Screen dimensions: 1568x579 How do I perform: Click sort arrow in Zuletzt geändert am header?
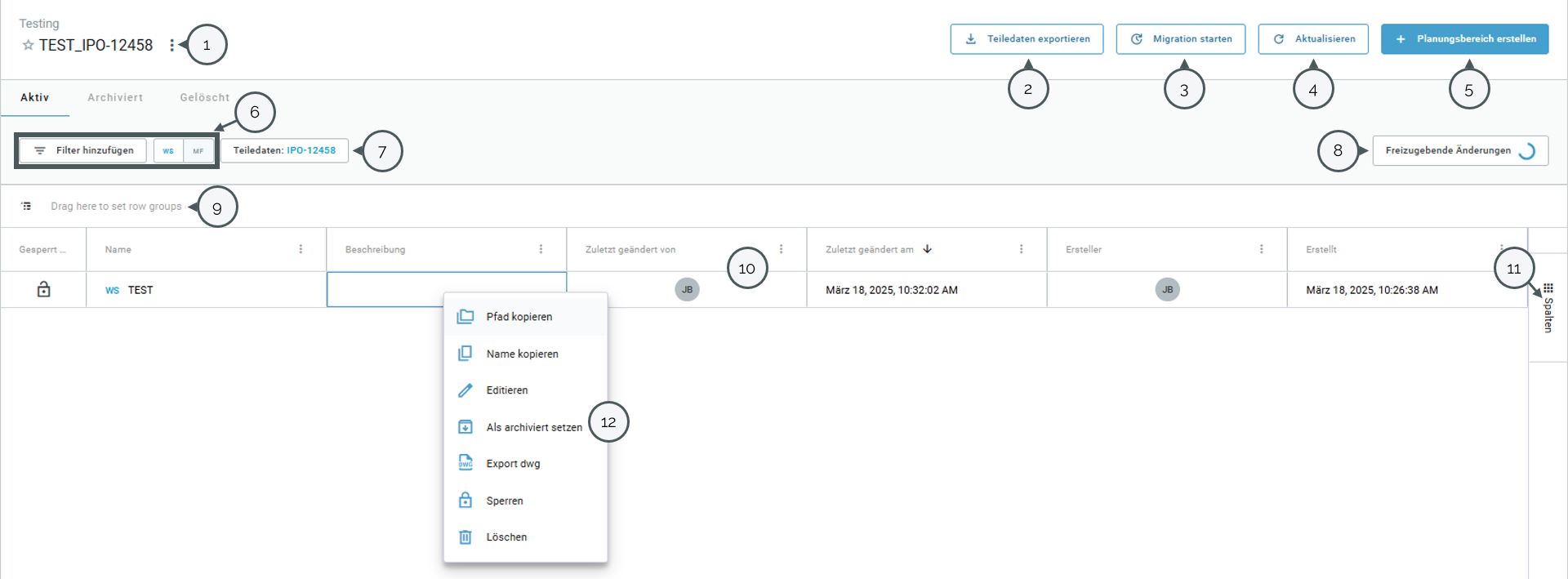pos(927,249)
